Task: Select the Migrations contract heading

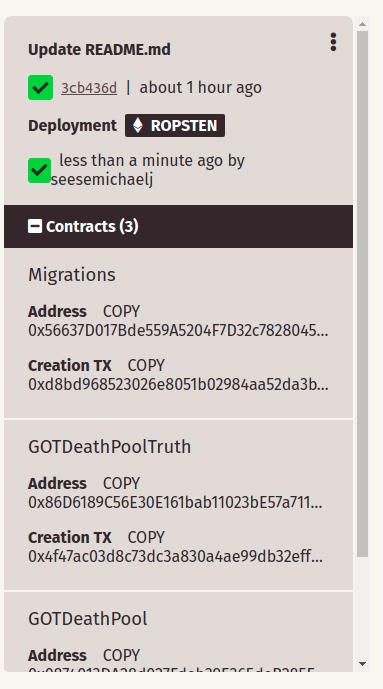Action: coord(72,275)
